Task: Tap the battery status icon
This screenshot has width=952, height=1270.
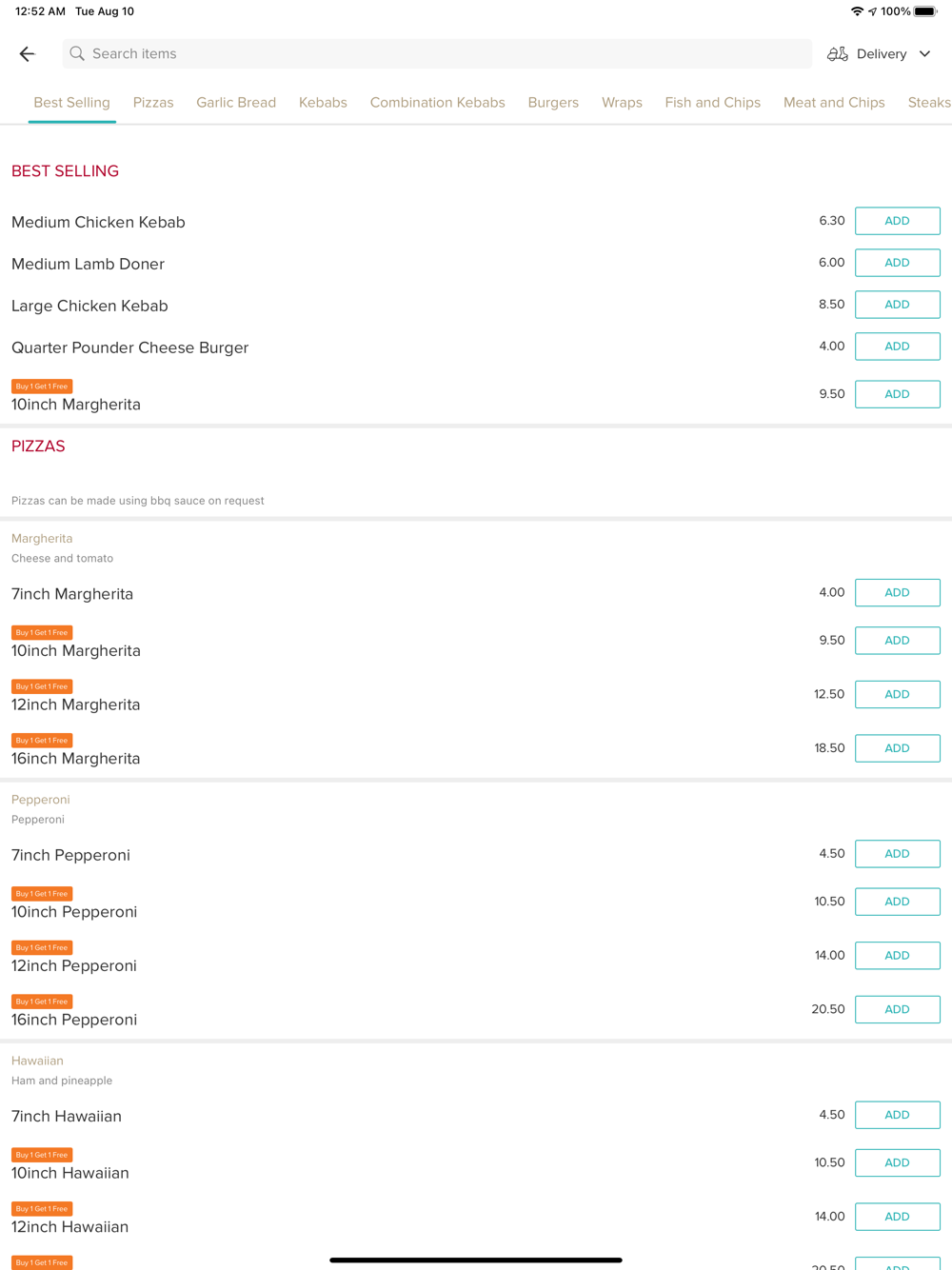Action: tap(925, 11)
